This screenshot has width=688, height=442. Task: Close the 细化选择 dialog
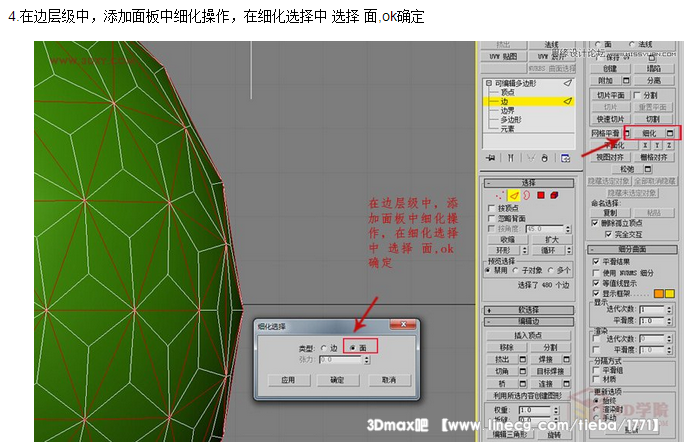tap(404, 324)
